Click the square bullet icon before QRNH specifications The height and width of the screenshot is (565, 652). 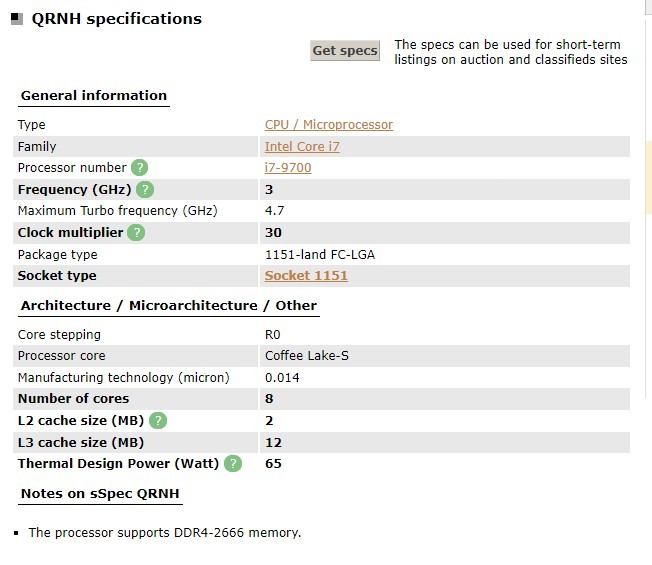17,19
